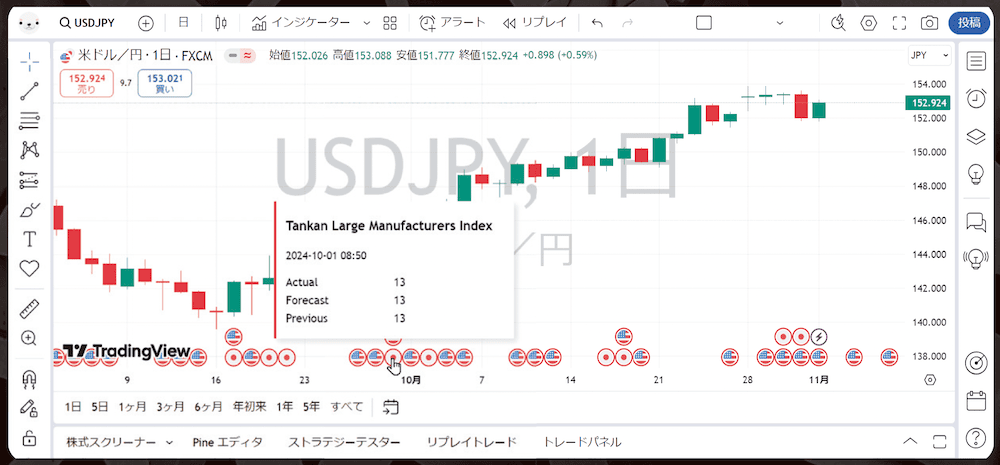Open the object tree layers panel
The width and height of the screenshot is (1000, 465).
click(975, 137)
